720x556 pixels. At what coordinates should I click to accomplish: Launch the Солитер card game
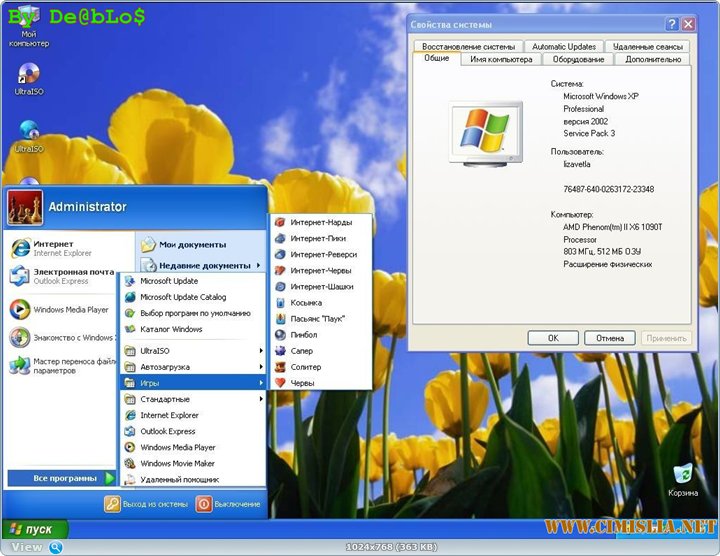(x=306, y=367)
